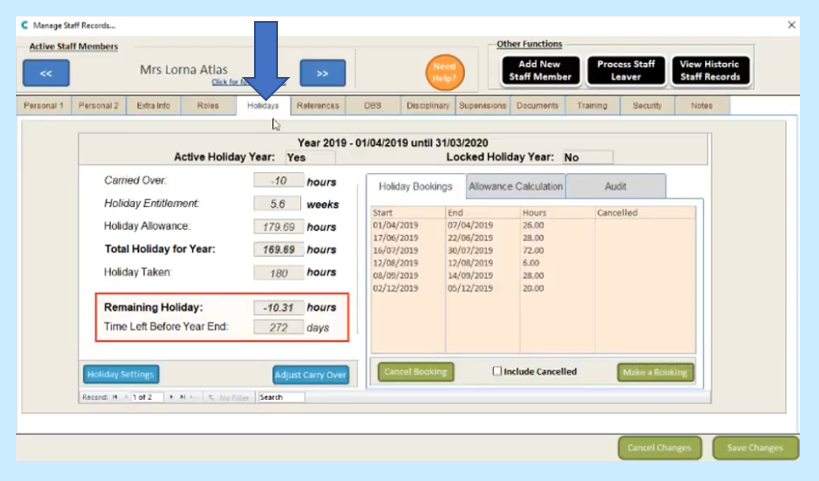Click Cancel Changes button
819x481 pixels.
click(x=659, y=448)
